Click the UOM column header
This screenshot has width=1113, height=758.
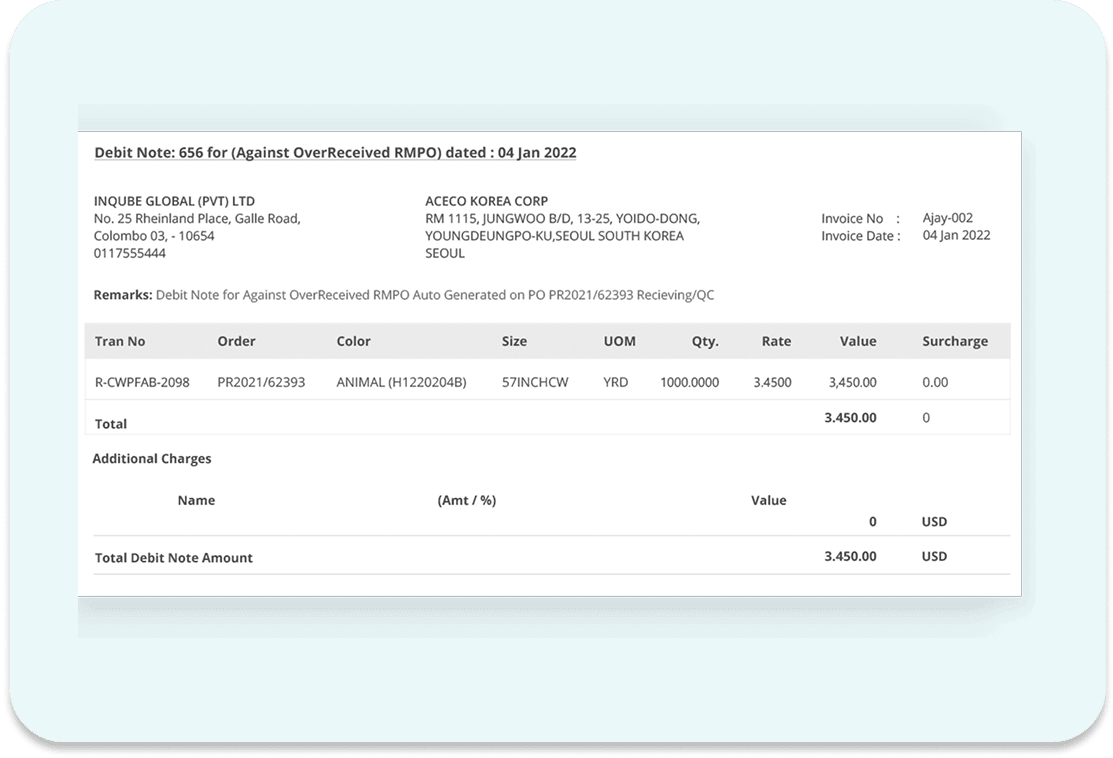click(619, 341)
